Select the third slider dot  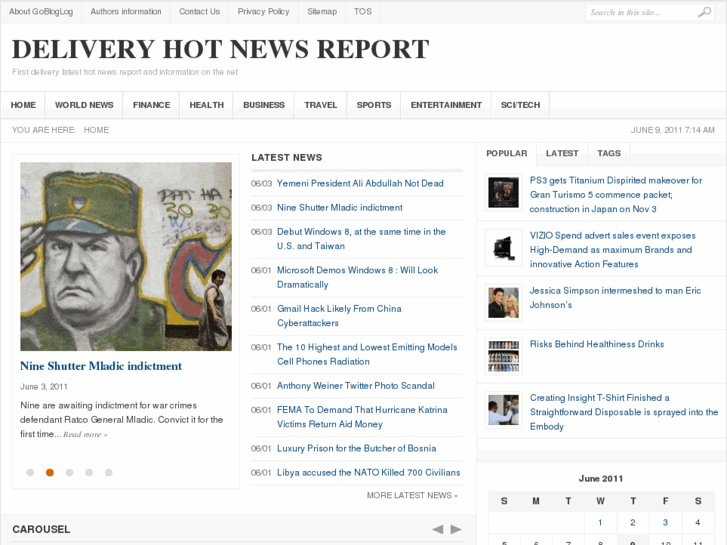70,472
